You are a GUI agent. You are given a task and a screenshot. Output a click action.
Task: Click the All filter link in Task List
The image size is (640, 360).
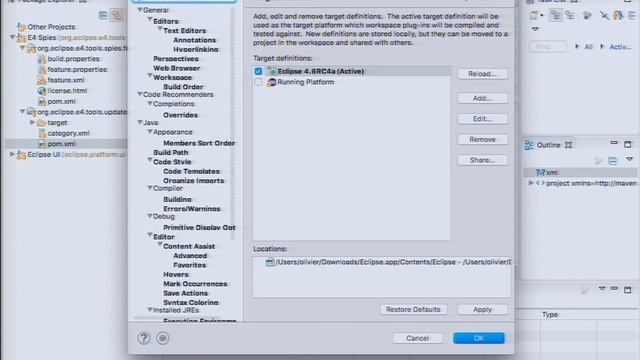pos(588,47)
